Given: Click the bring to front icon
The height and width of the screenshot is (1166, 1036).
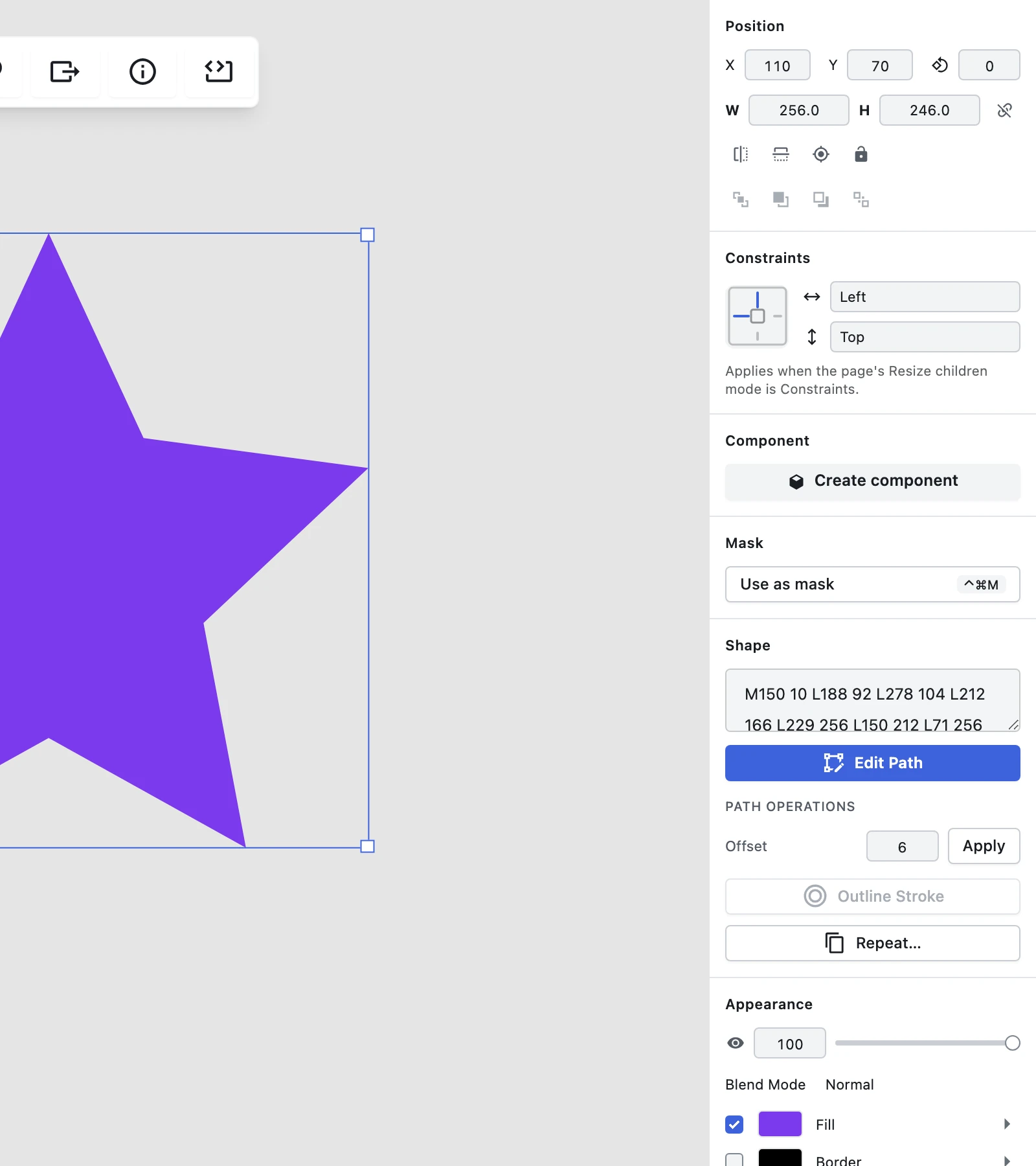Looking at the screenshot, I should coord(741,200).
